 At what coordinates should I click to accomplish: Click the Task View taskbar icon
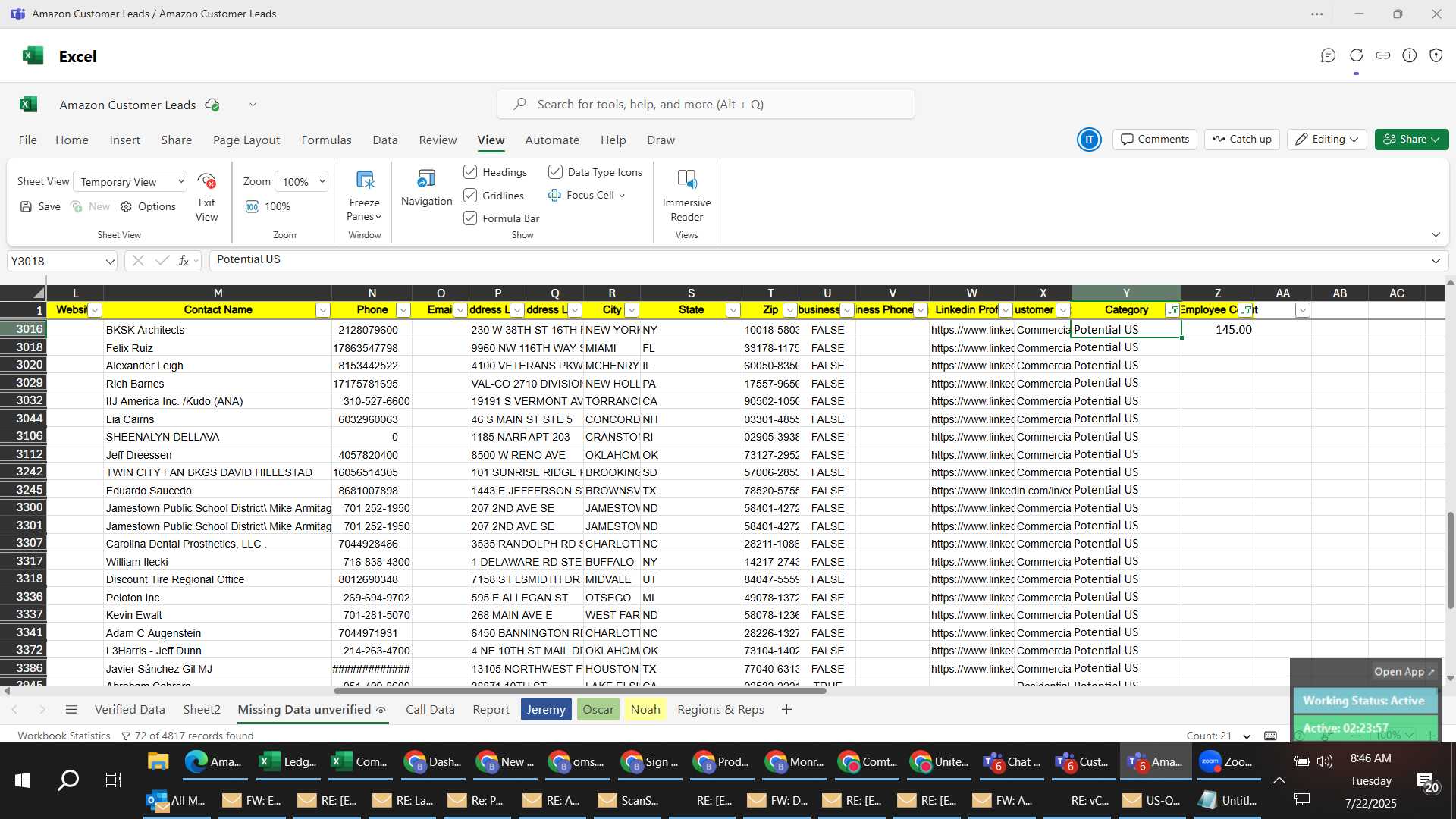click(113, 780)
